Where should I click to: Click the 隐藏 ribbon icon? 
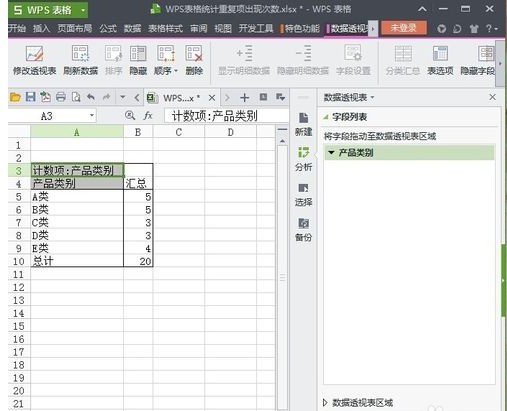(x=138, y=54)
